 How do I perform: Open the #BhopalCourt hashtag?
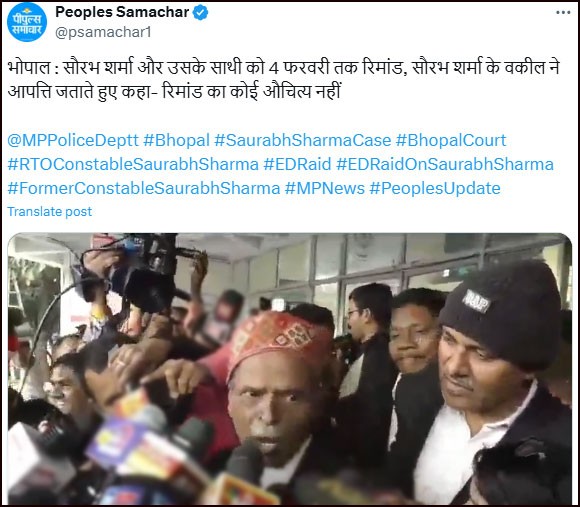click(x=451, y=141)
